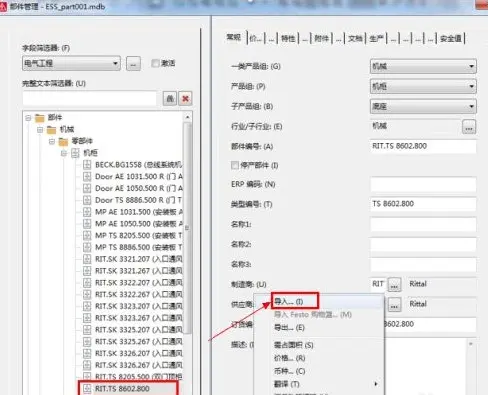Click the 机柜 group icon in tree

click(x=75, y=153)
